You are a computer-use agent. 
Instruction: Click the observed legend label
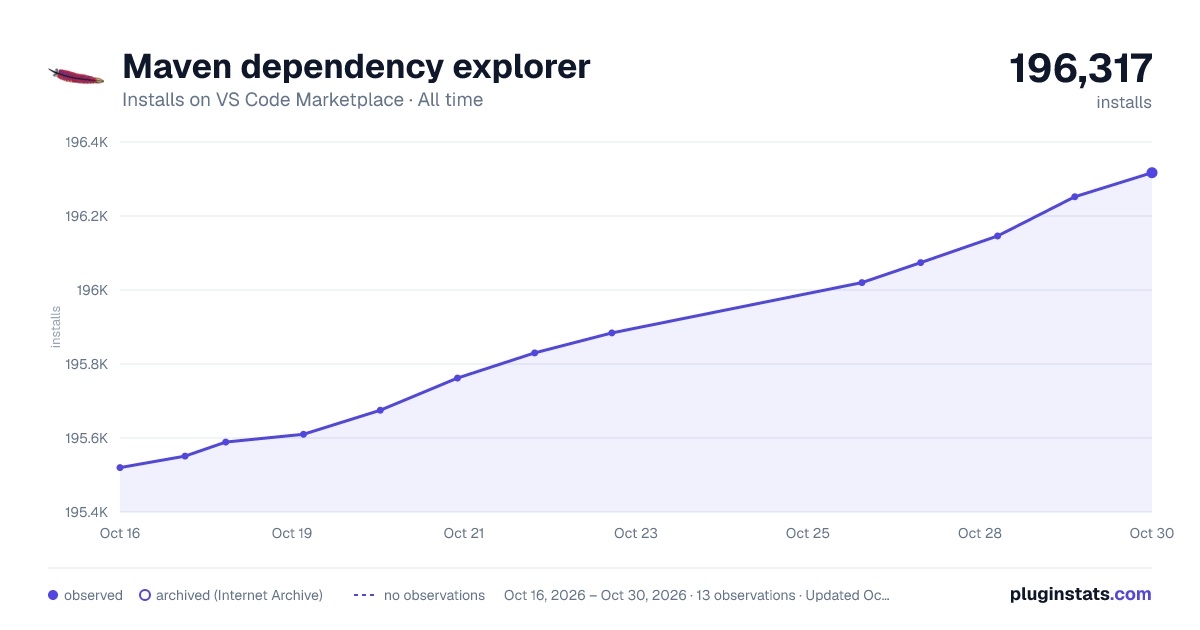coord(93,595)
